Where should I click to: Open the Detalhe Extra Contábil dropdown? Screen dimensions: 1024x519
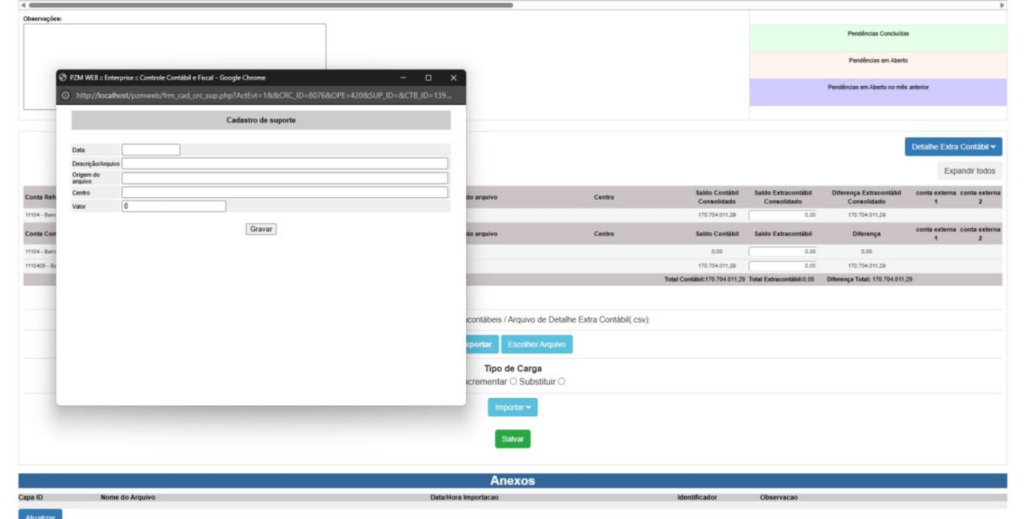(953, 147)
